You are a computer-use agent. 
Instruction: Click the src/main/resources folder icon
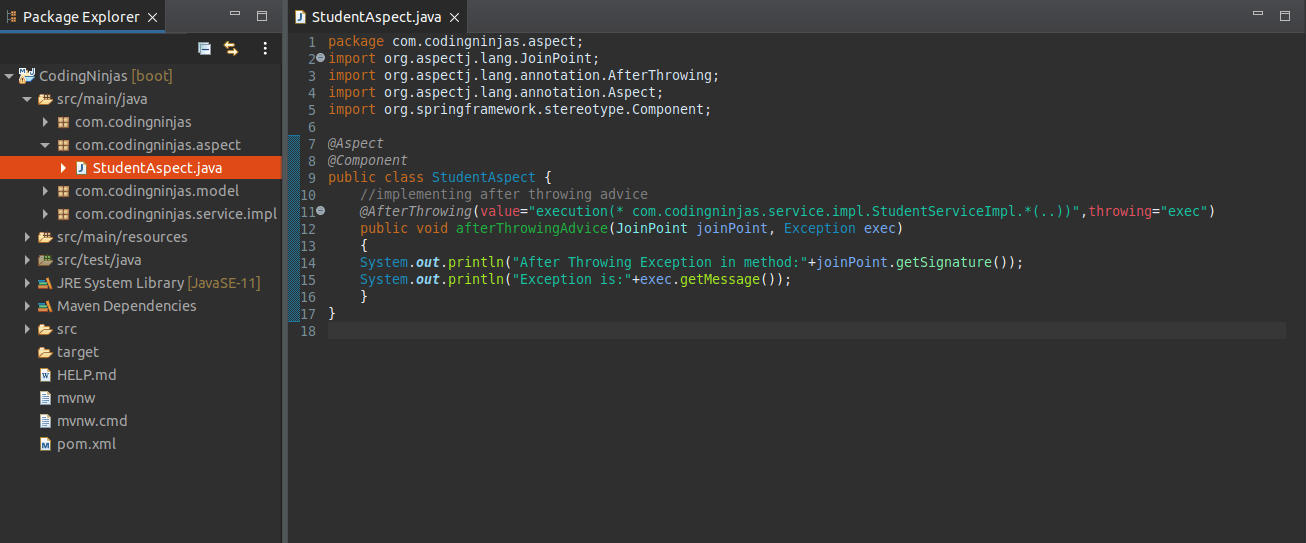45,237
